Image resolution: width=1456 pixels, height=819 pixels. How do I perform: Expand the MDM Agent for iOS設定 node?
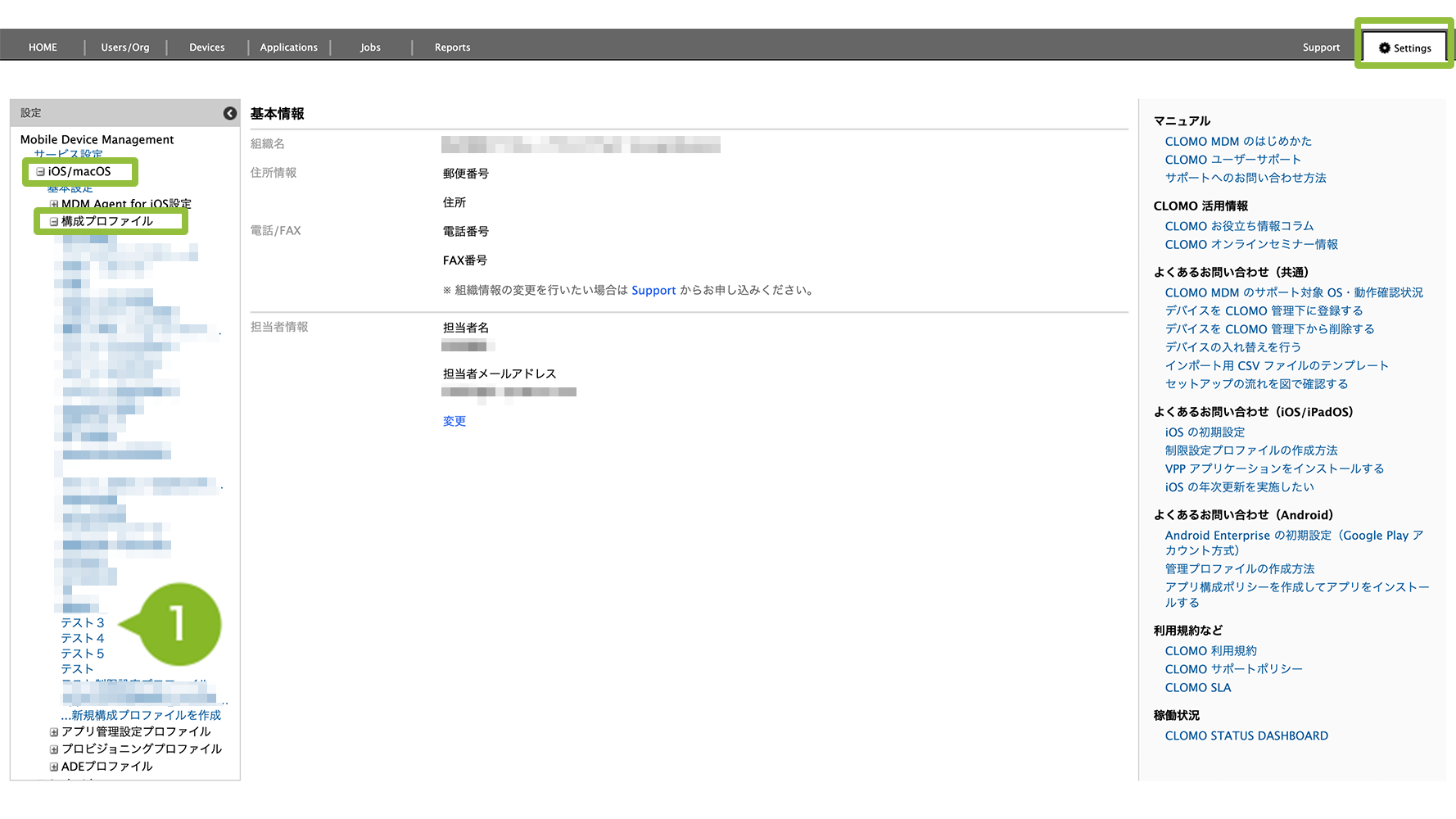(x=54, y=204)
